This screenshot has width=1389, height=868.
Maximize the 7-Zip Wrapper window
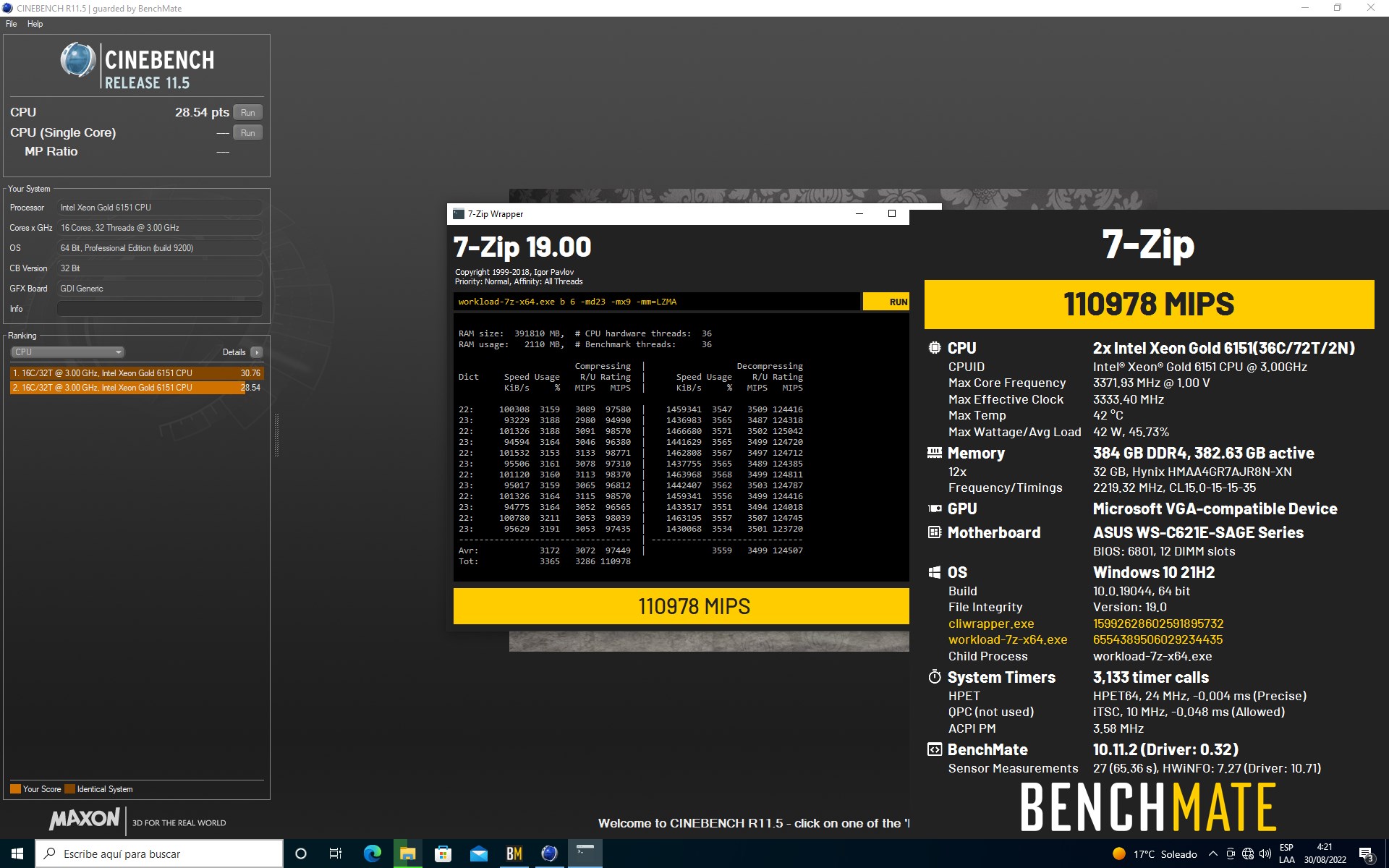coord(892,213)
